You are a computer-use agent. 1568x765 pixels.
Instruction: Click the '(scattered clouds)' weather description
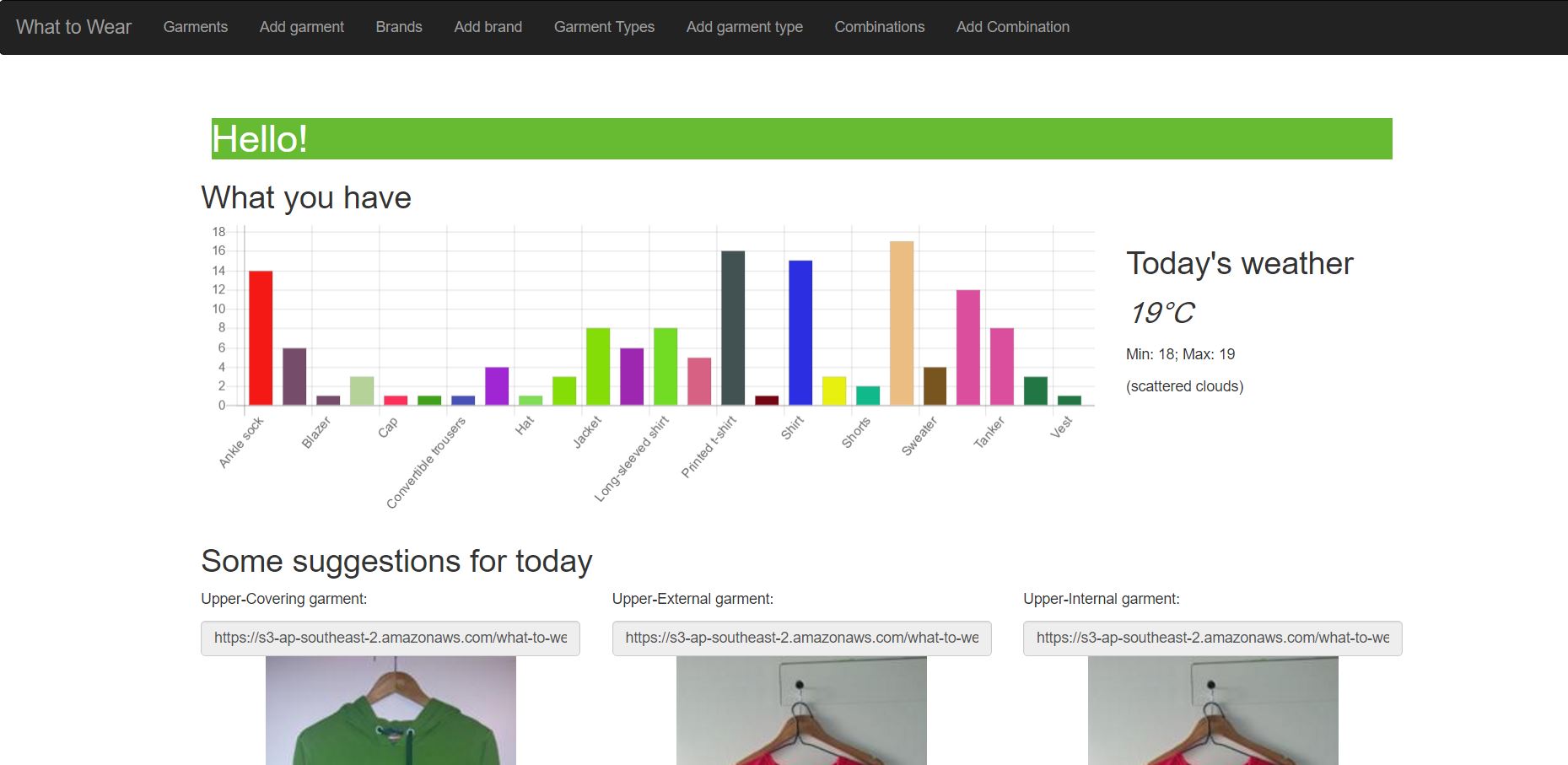click(x=1184, y=386)
